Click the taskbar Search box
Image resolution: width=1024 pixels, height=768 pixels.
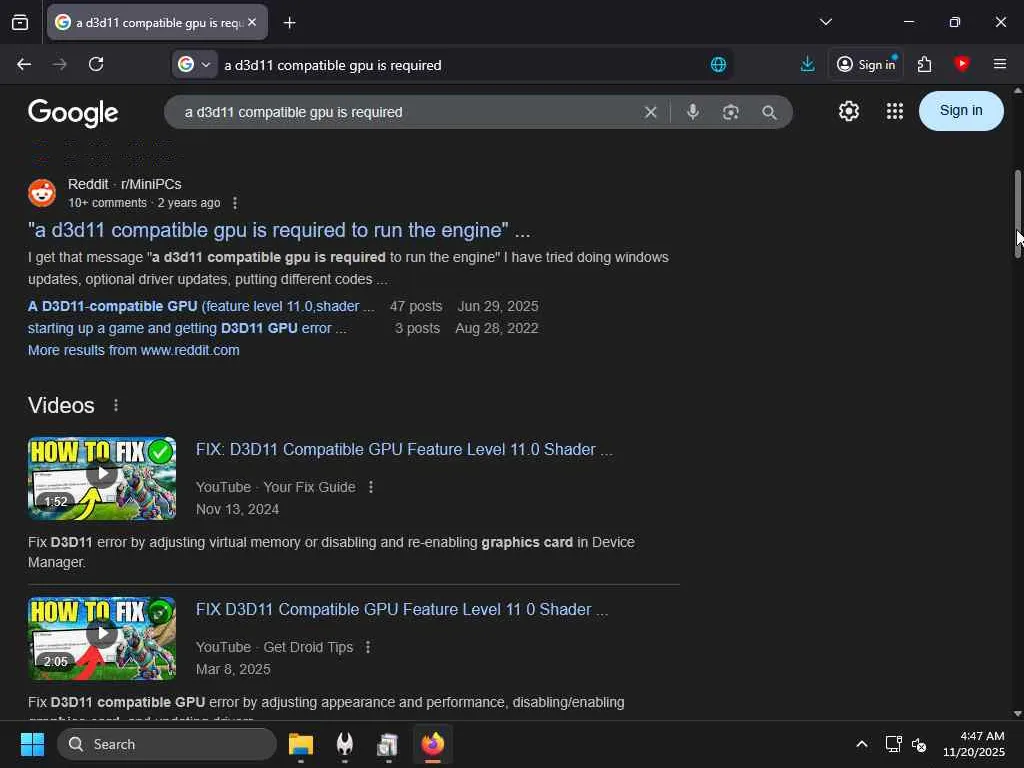167,744
